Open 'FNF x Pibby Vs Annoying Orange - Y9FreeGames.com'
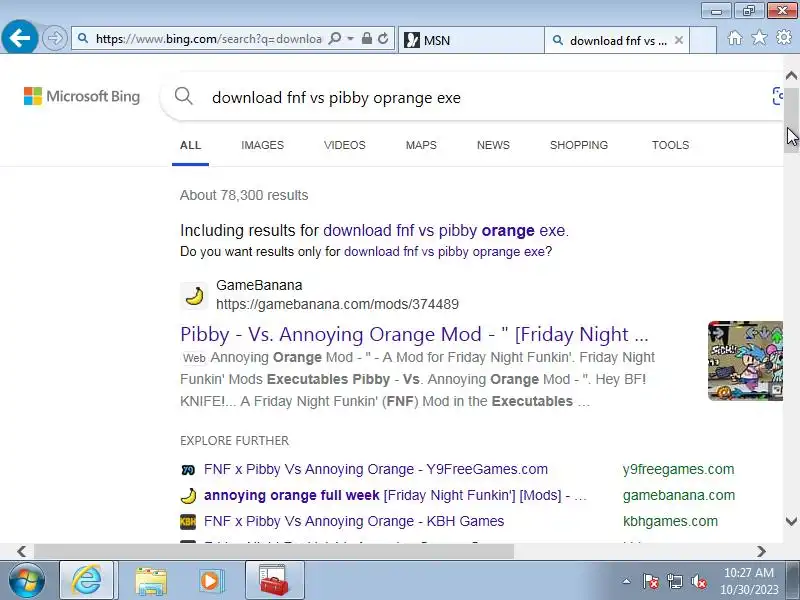Screen dimensions: 800x600 click(x=376, y=469)
